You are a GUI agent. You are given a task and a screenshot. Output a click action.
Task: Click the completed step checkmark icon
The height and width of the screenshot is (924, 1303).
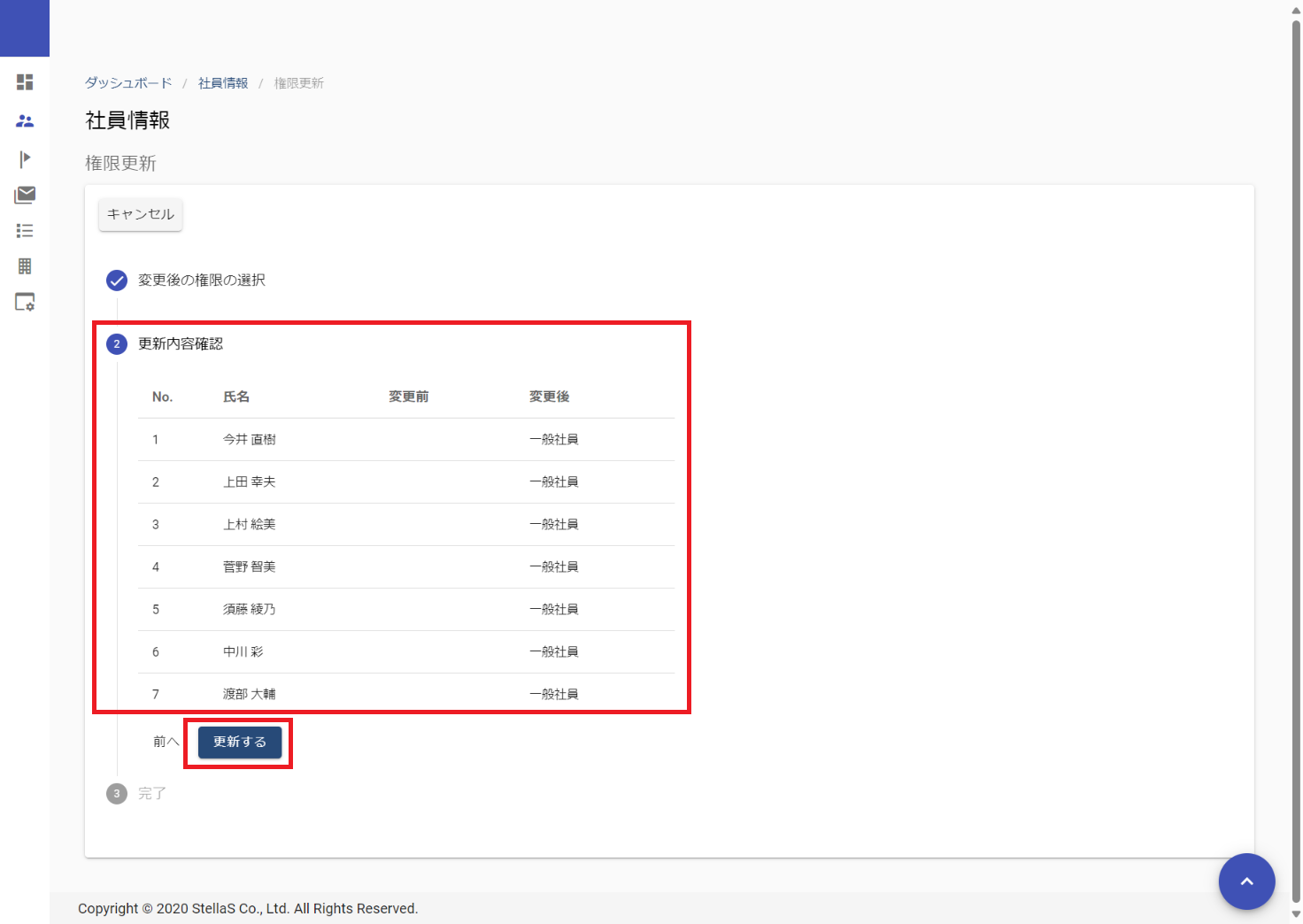117,281
